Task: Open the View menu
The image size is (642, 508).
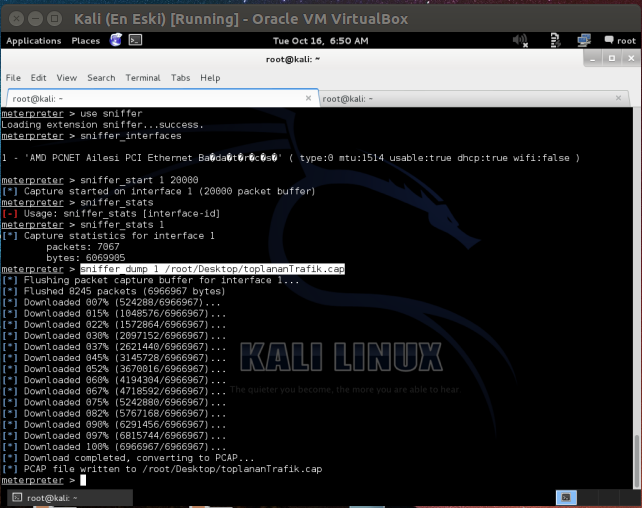Action: 67,78
